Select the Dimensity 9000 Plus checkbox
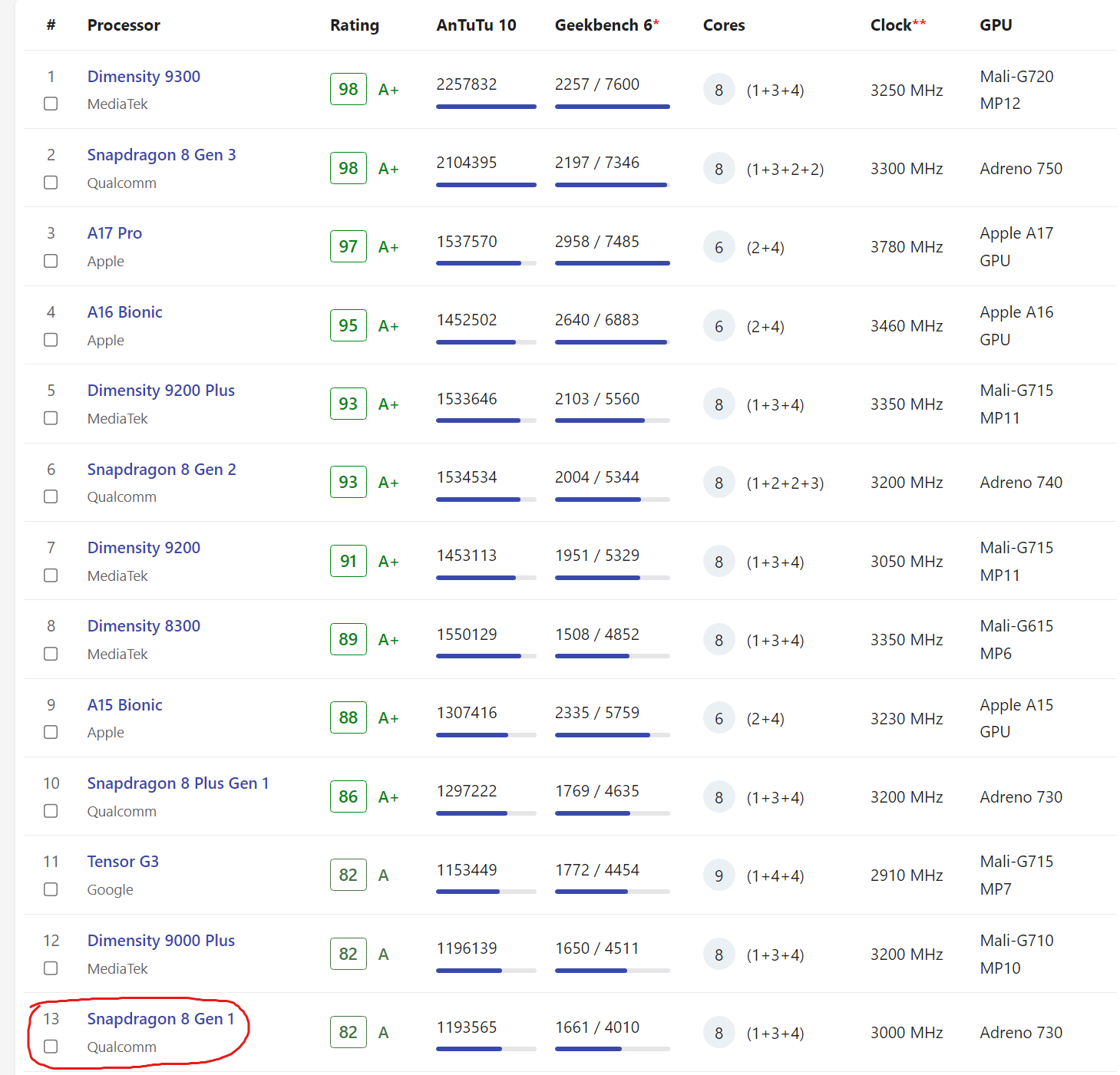The image size is (1120, 1075). (51, 968)
